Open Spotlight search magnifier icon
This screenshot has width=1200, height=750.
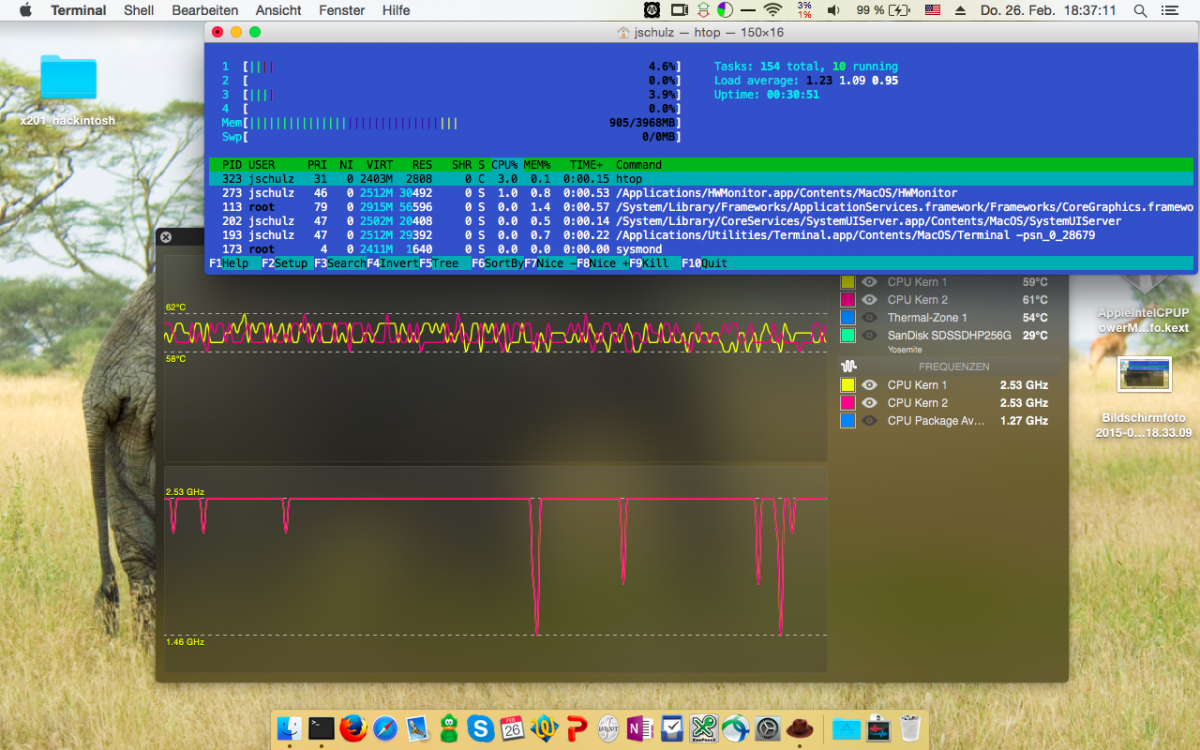click(x=1140, y=10)
